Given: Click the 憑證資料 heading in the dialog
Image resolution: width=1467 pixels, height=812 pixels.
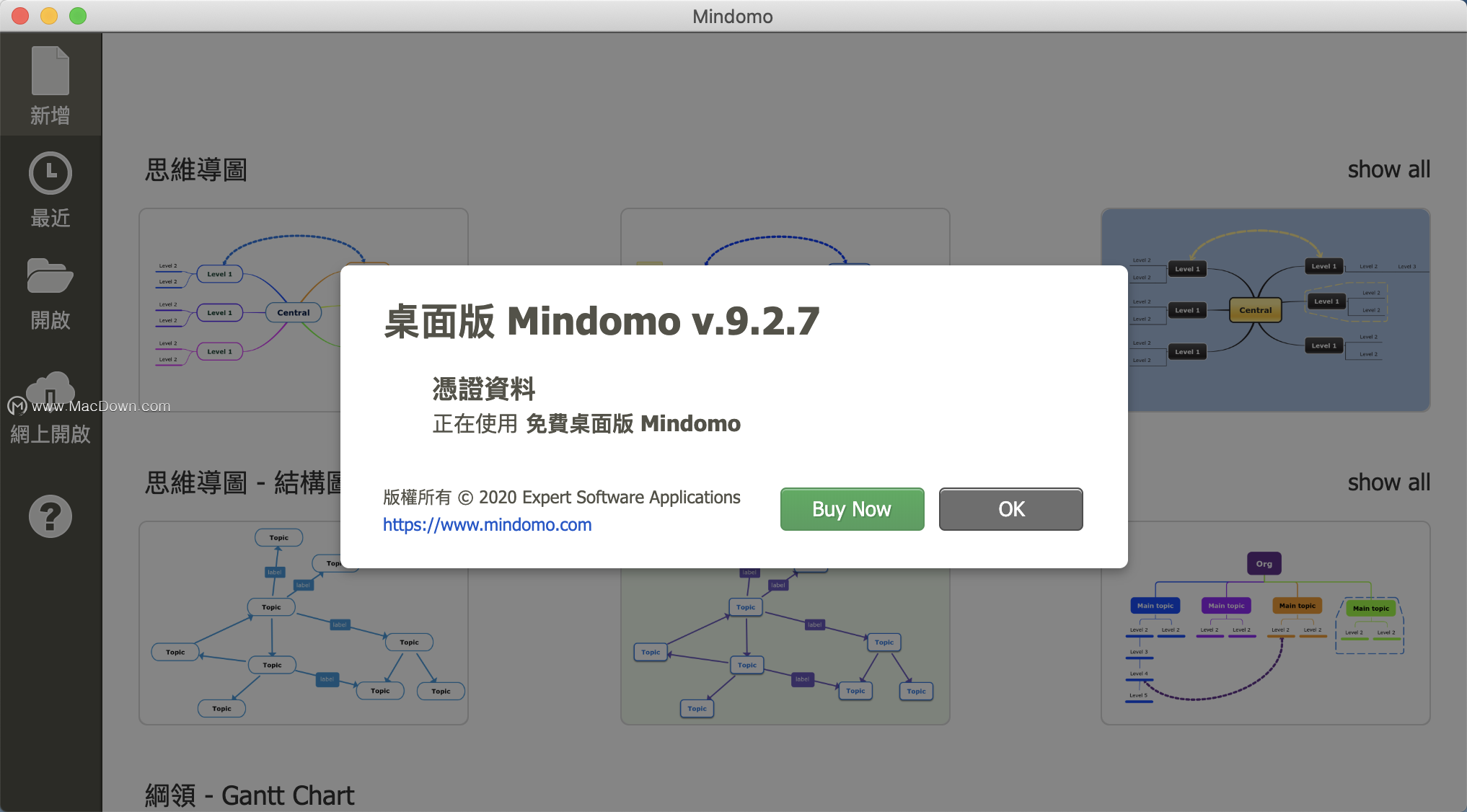Looking at the screenshot, I should click(x=484, y=389).
